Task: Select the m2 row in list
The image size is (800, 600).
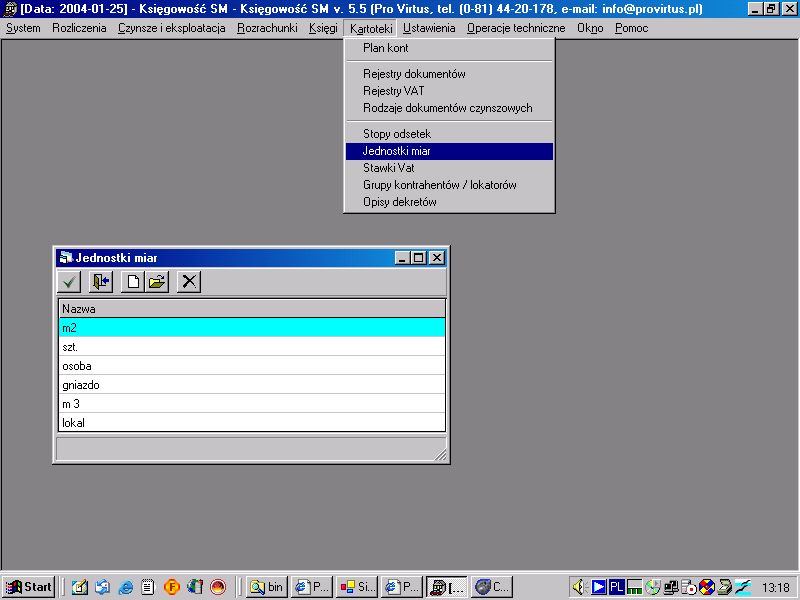Action: tap(252, 328)
